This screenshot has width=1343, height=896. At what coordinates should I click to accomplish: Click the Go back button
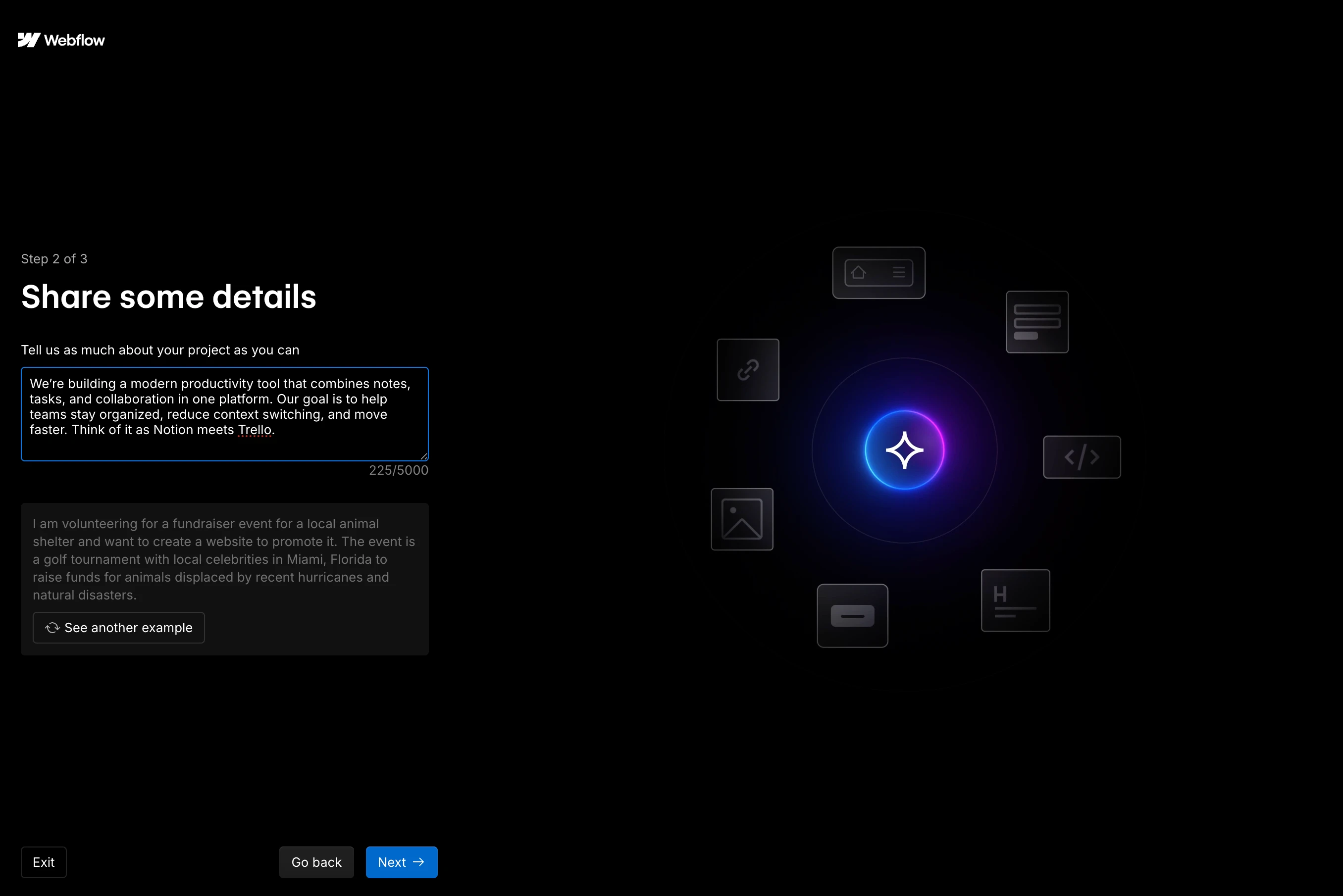pos(316,862)
